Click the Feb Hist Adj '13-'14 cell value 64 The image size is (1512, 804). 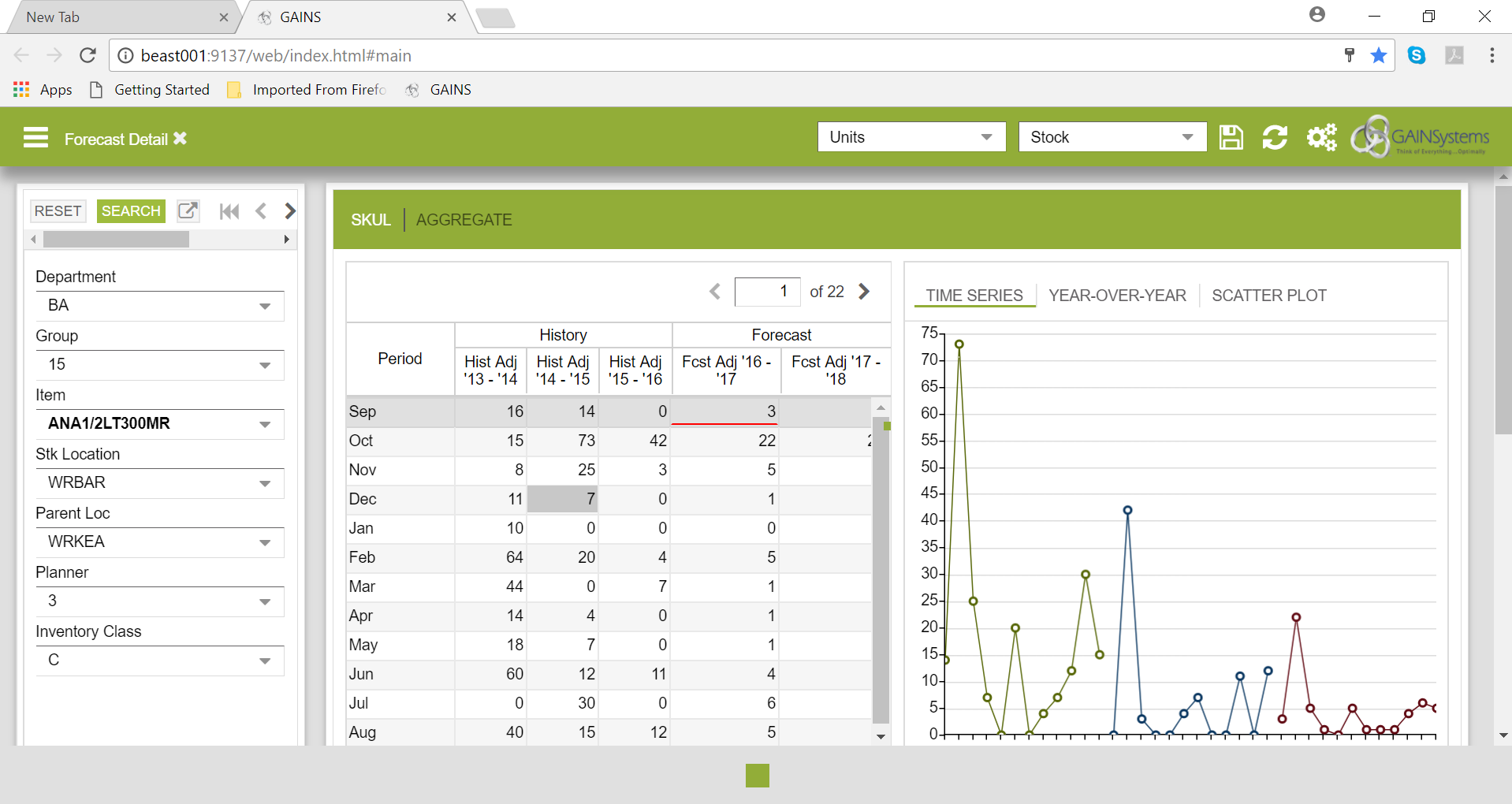(x=490, y=557)
